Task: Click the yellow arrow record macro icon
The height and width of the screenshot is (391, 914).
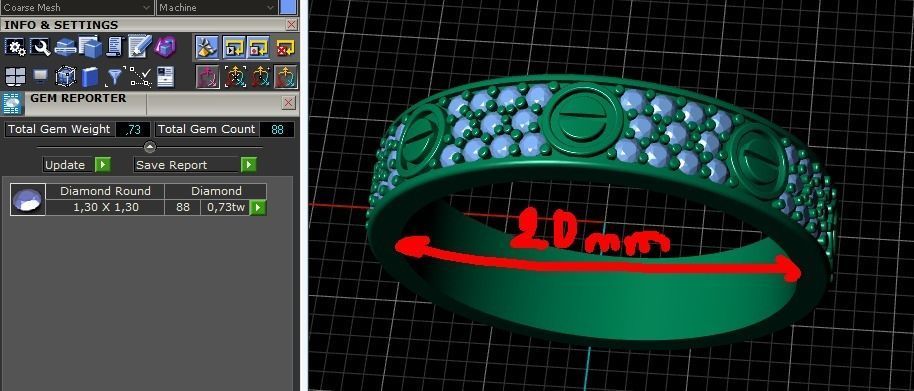Action: (x=258, y=47)
